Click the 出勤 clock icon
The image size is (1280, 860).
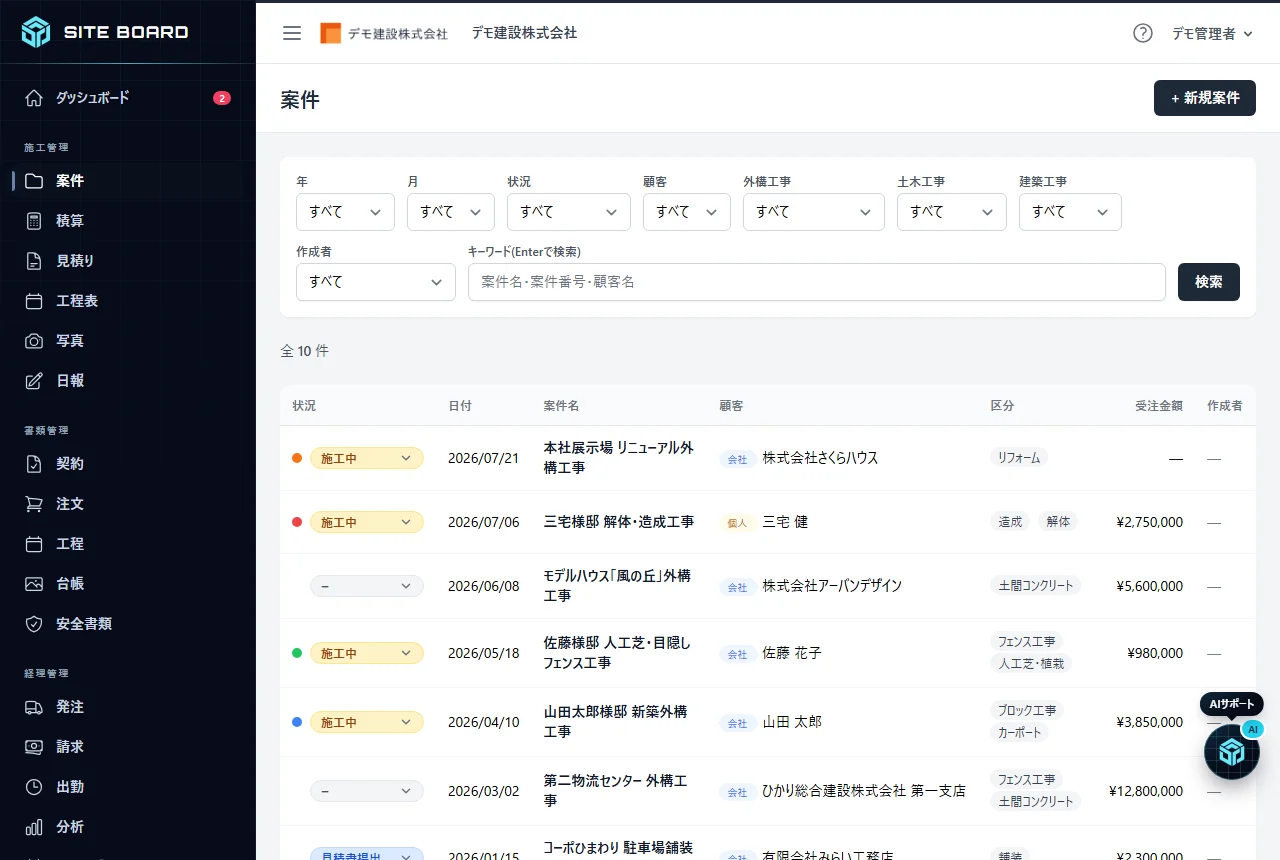[34, 787]
